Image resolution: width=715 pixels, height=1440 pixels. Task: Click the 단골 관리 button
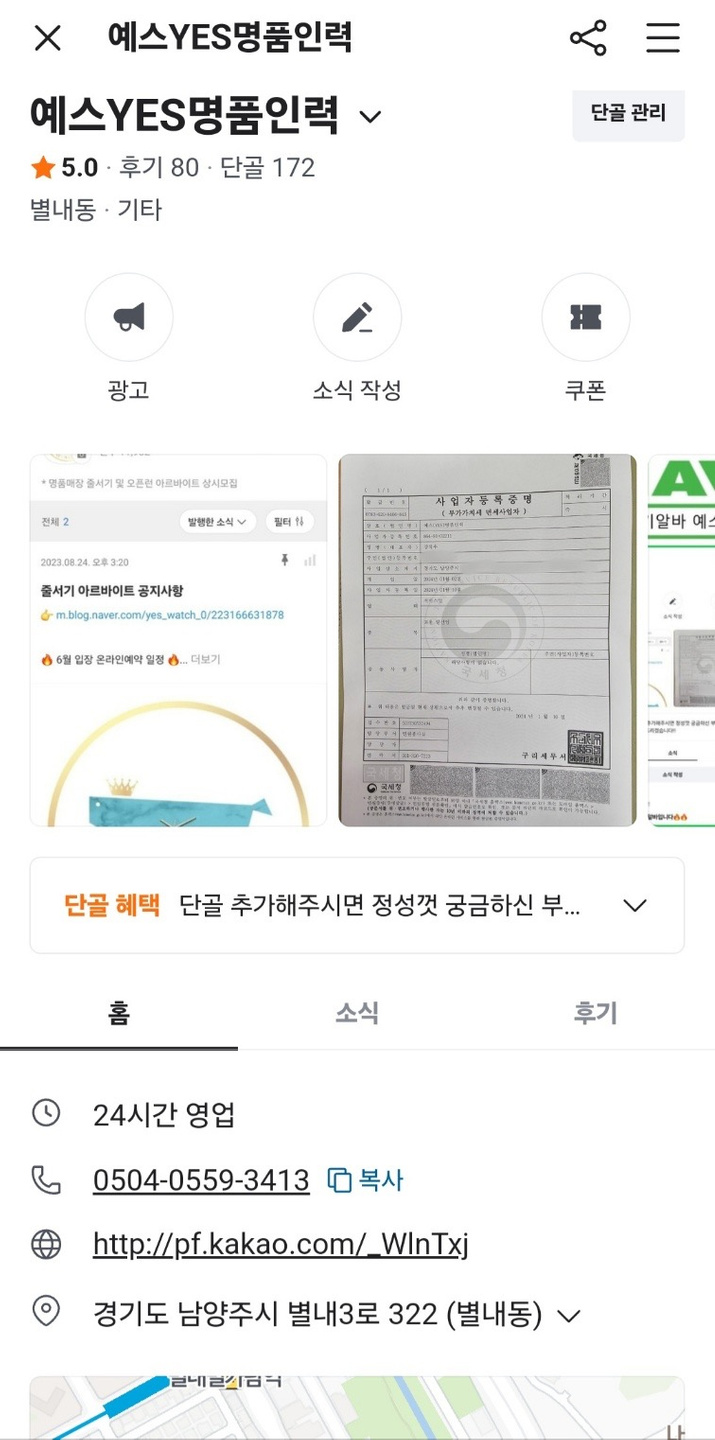click(x=628, y=114)
